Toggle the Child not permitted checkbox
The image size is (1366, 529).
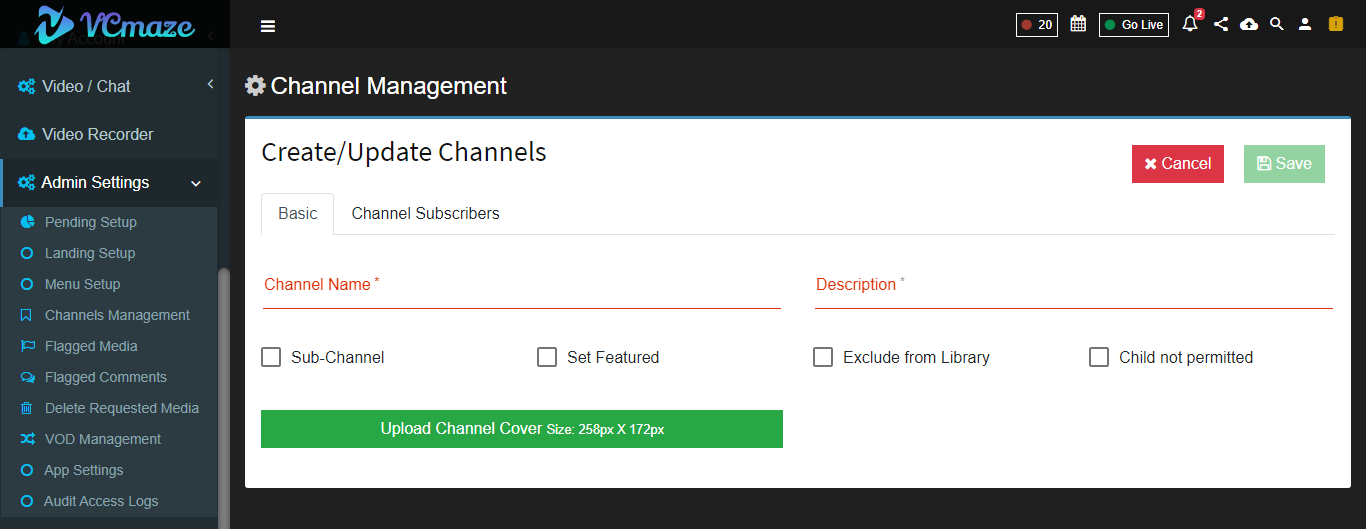[x=1099, y=357]
